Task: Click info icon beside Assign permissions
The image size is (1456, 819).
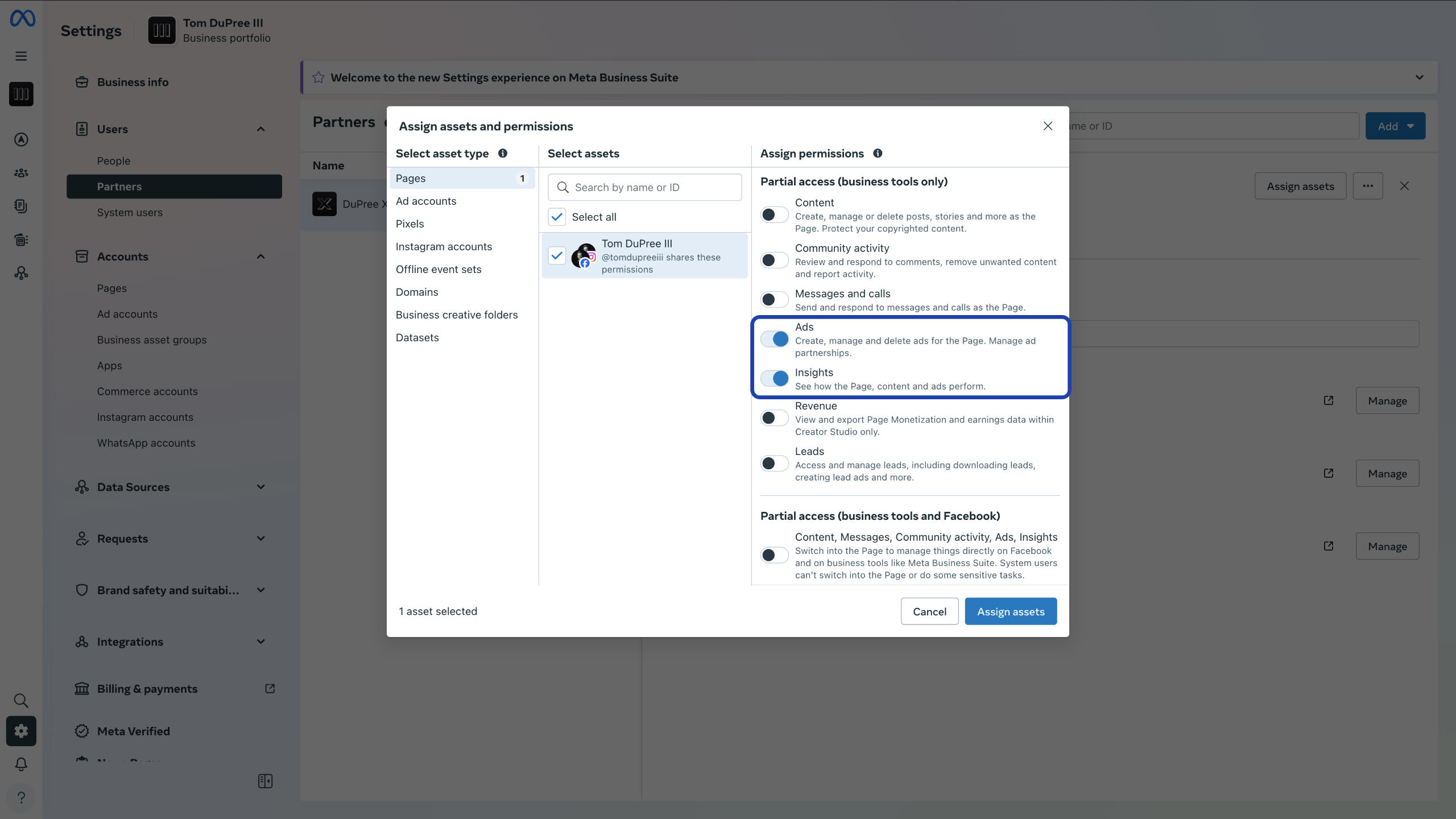Action: [878, 154]
